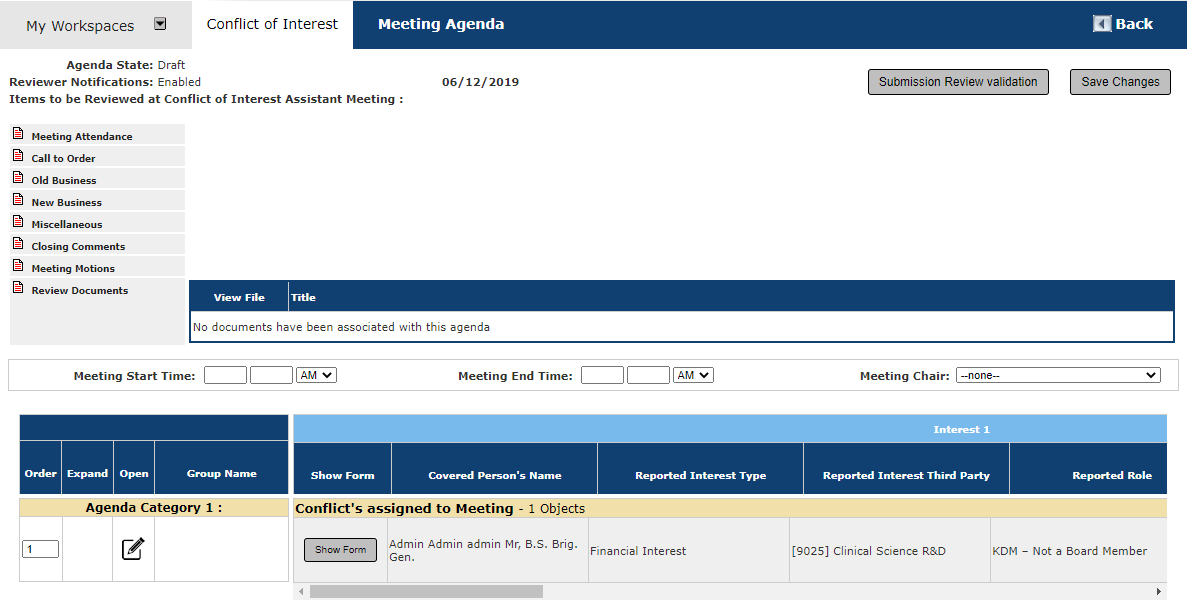This screenshot has height=614, width=1187.
Task: Go back using the Back button
Action: [1123, 24]
